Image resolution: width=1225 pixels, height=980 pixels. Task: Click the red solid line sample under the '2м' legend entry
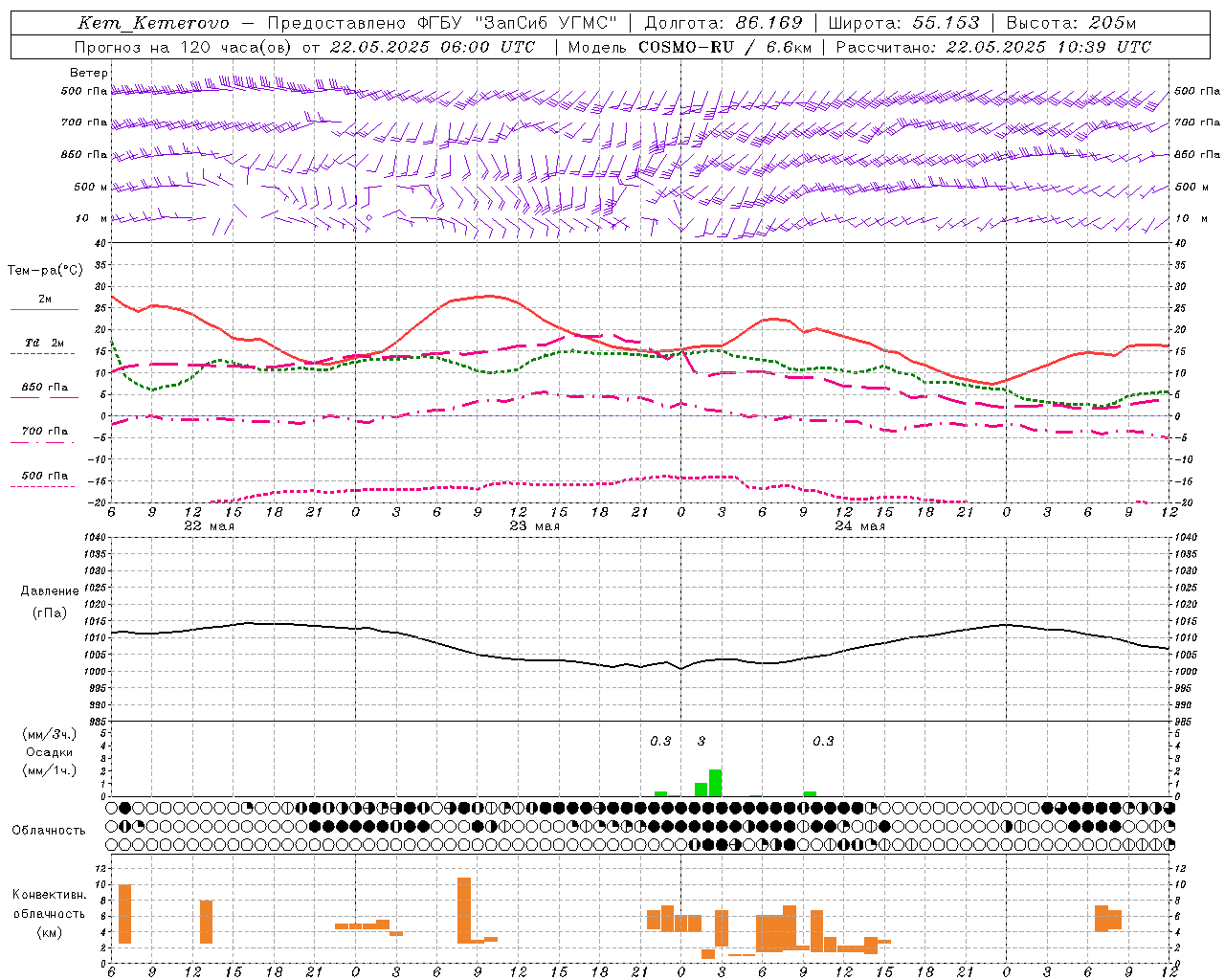[44, 309]
